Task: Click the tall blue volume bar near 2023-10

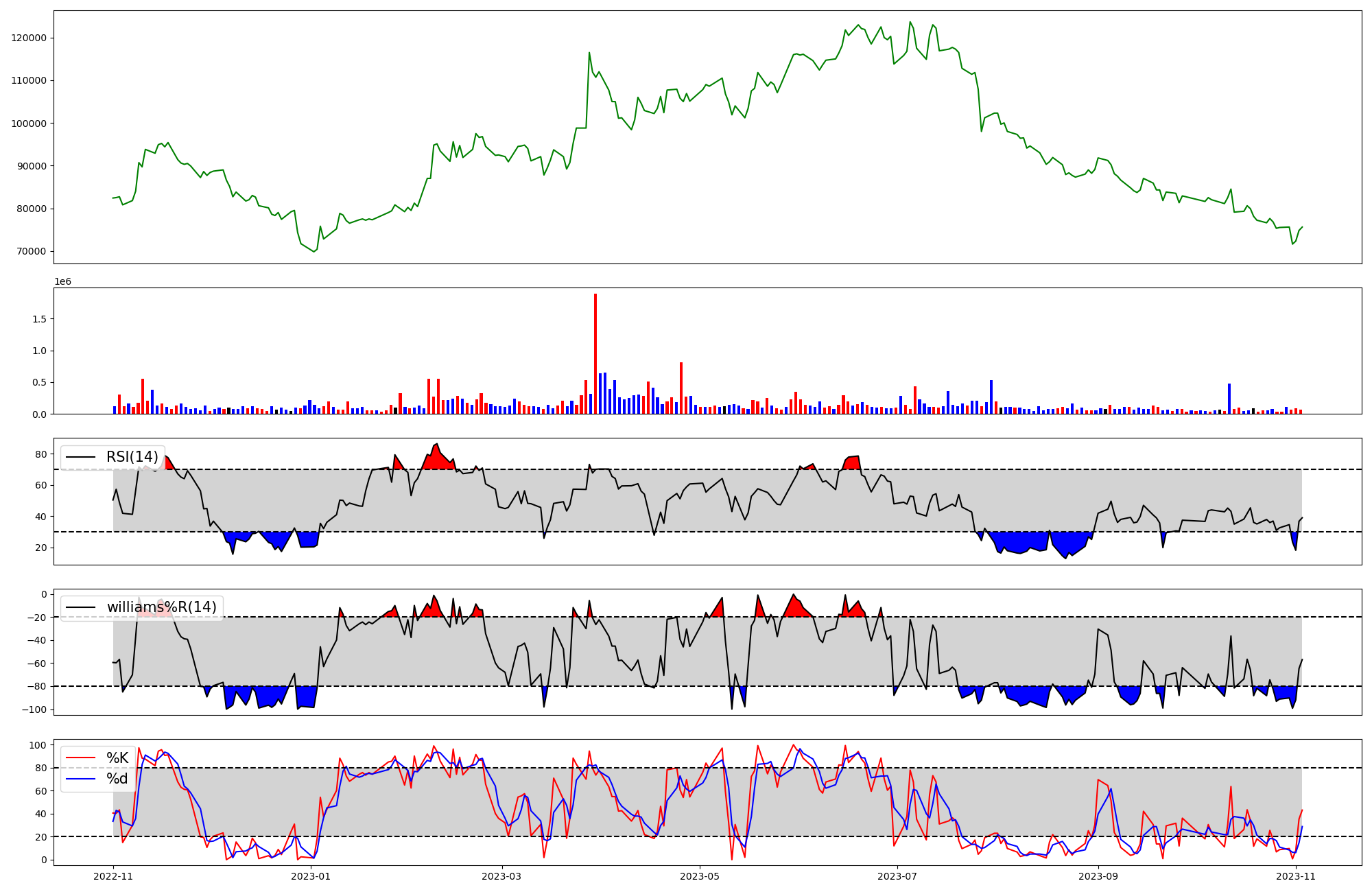Action: [1229, 399]
